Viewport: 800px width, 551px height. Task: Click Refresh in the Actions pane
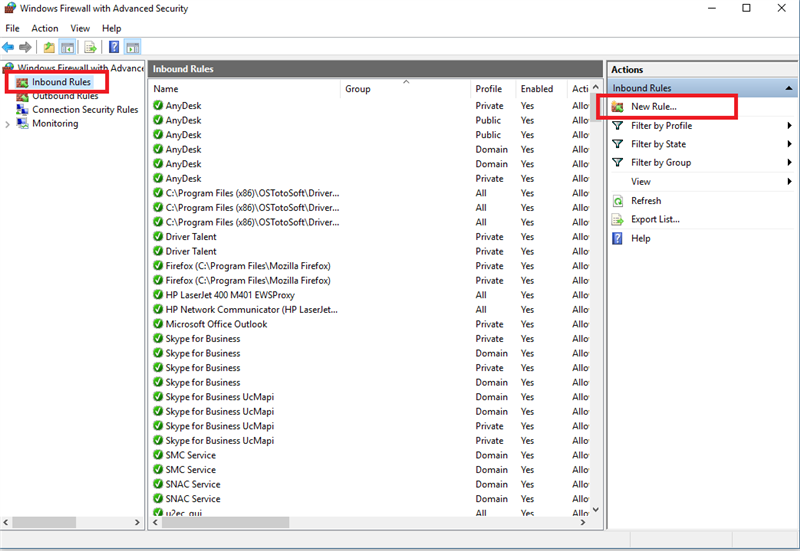[x=646, y=201]
